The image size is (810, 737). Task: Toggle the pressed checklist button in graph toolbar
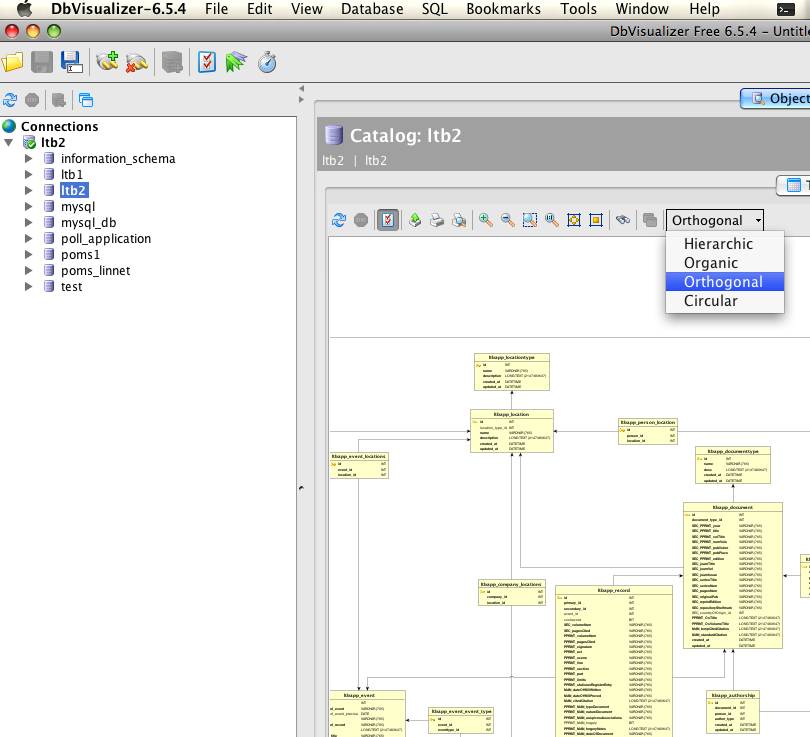pos(388,220)
